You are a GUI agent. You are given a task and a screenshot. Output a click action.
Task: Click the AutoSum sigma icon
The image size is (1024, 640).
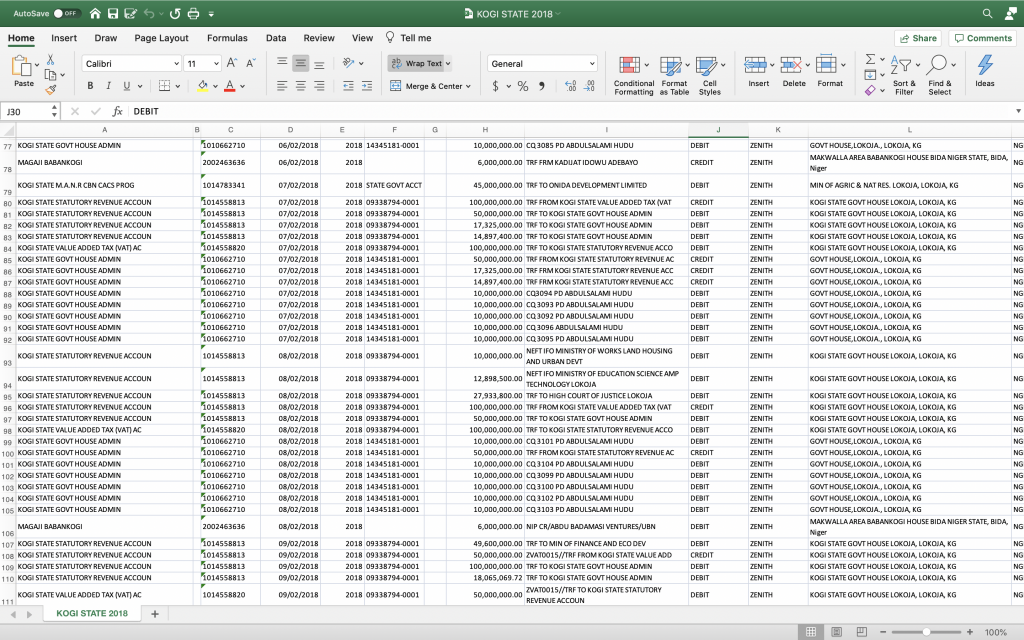pyautogui.click(x=869, y=60)
